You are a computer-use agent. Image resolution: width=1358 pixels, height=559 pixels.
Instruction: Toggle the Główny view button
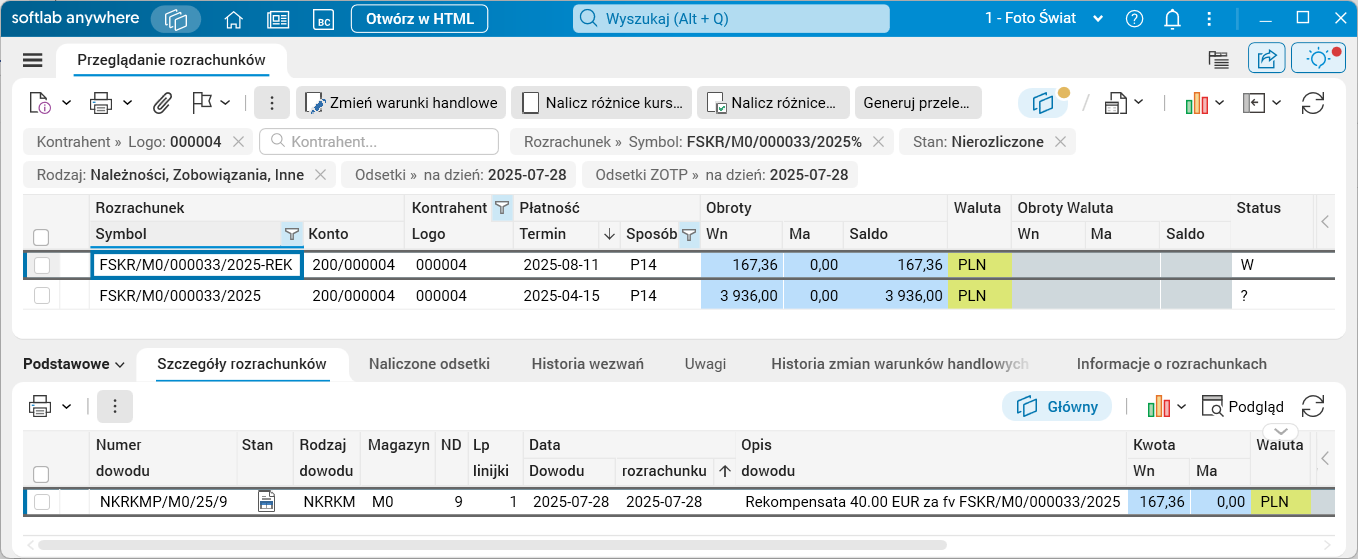click(x=1057, y=406)
